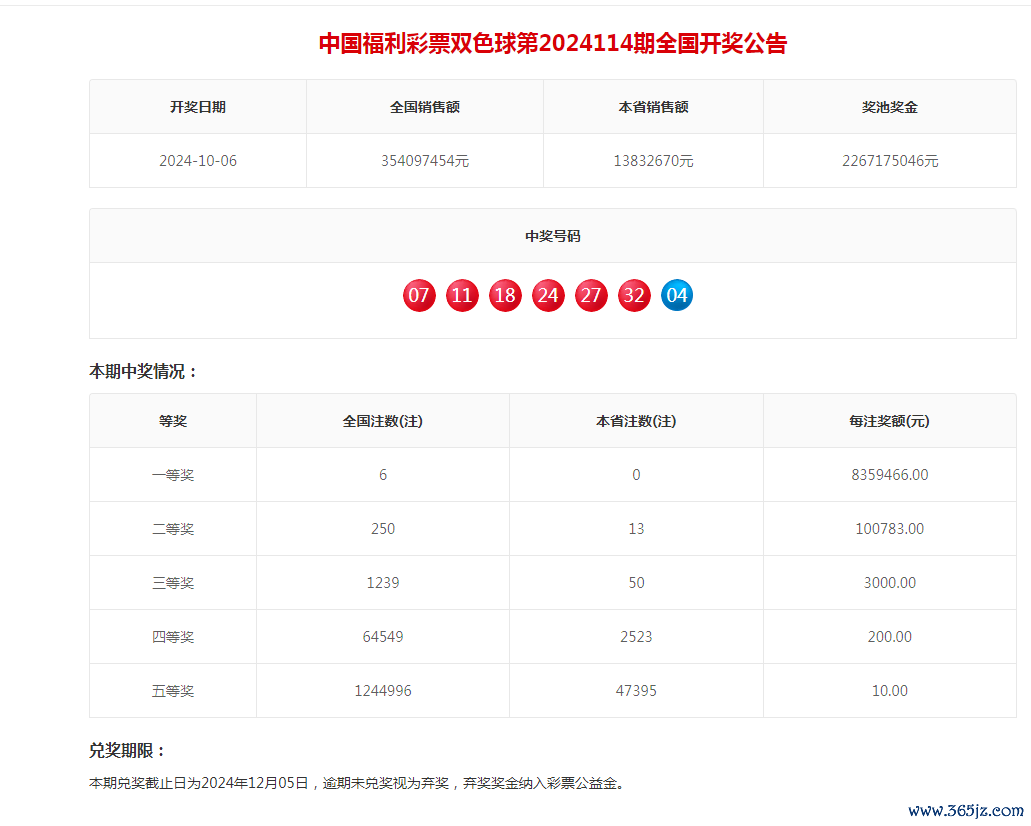Image resolution: width=1031 pixels, height=826 pixels.
Task: Click third prize provincial count 50
Action: 636,583
